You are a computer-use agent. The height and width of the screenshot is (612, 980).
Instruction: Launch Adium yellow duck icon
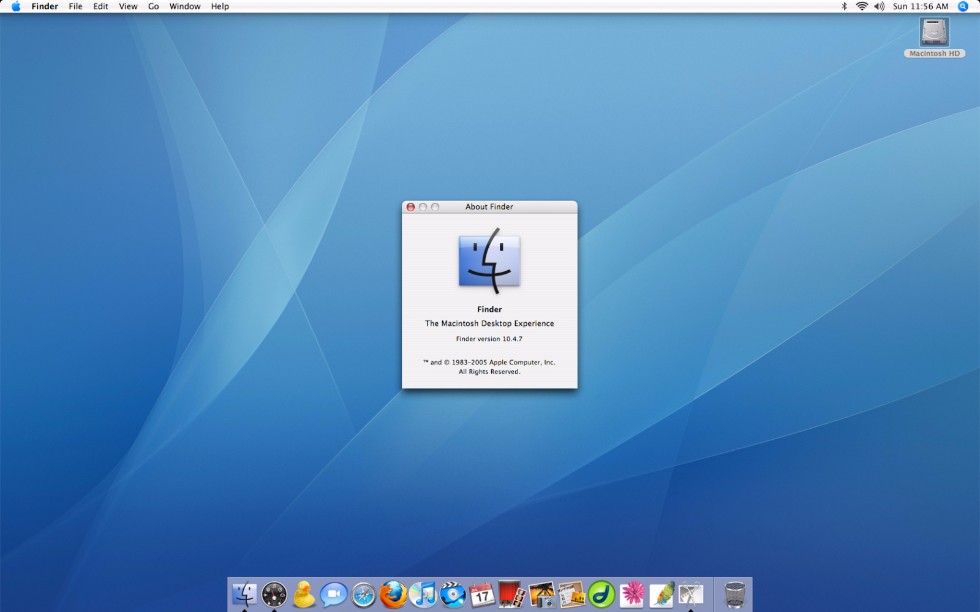click(304, 595)
